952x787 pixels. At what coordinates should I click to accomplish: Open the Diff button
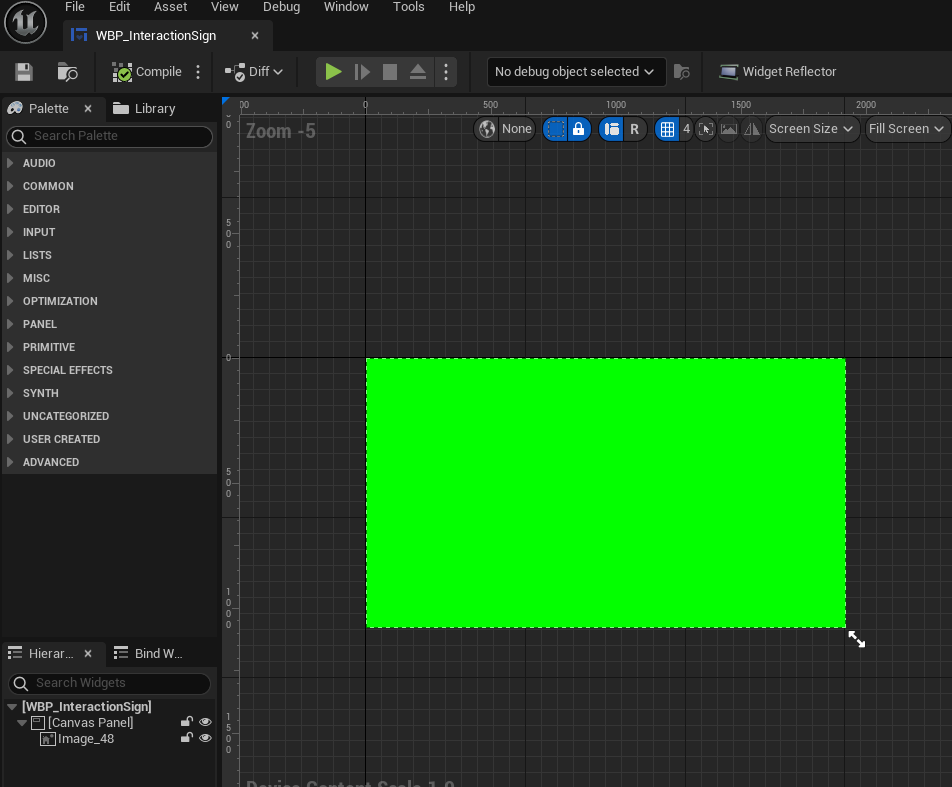pyautogui.click(x=255, y=72)
